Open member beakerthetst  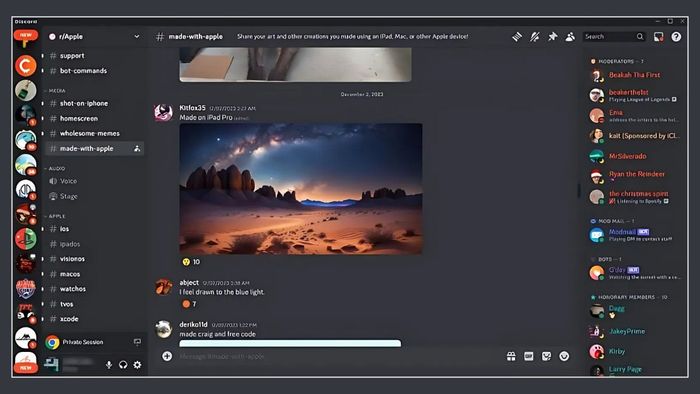(634, 95)
